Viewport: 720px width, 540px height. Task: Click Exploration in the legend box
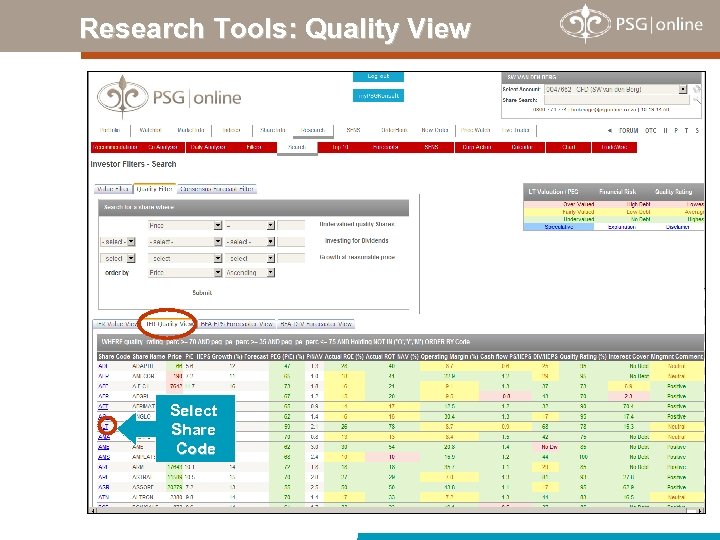tap(622, 227)
